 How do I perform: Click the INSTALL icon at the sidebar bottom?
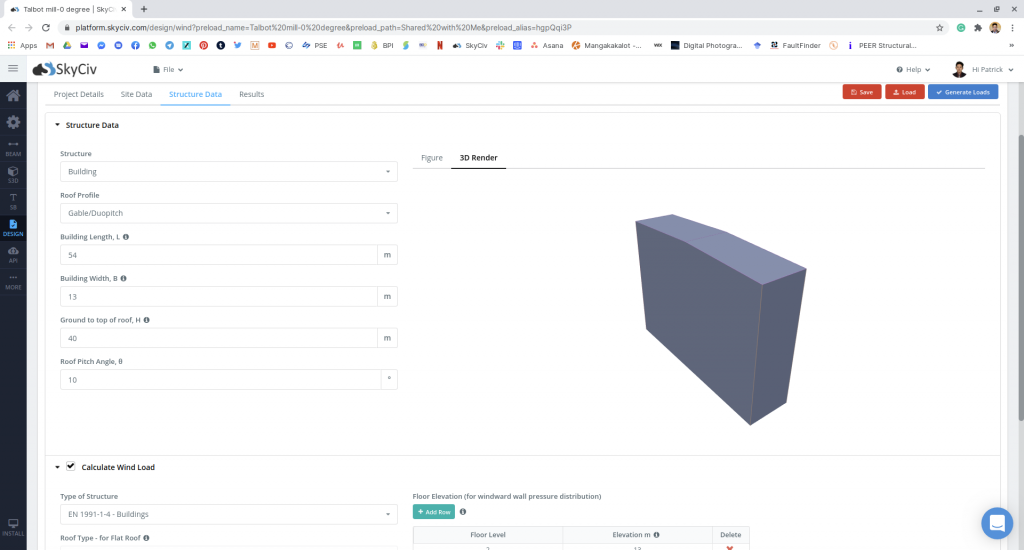[x=13, y=525]
